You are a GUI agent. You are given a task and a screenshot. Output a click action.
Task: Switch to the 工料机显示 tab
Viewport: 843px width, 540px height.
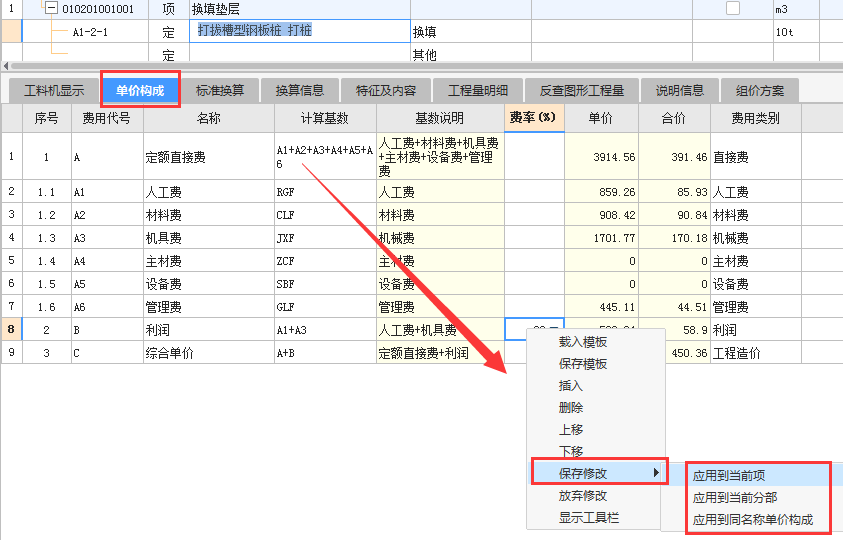[x=54, y=90]
